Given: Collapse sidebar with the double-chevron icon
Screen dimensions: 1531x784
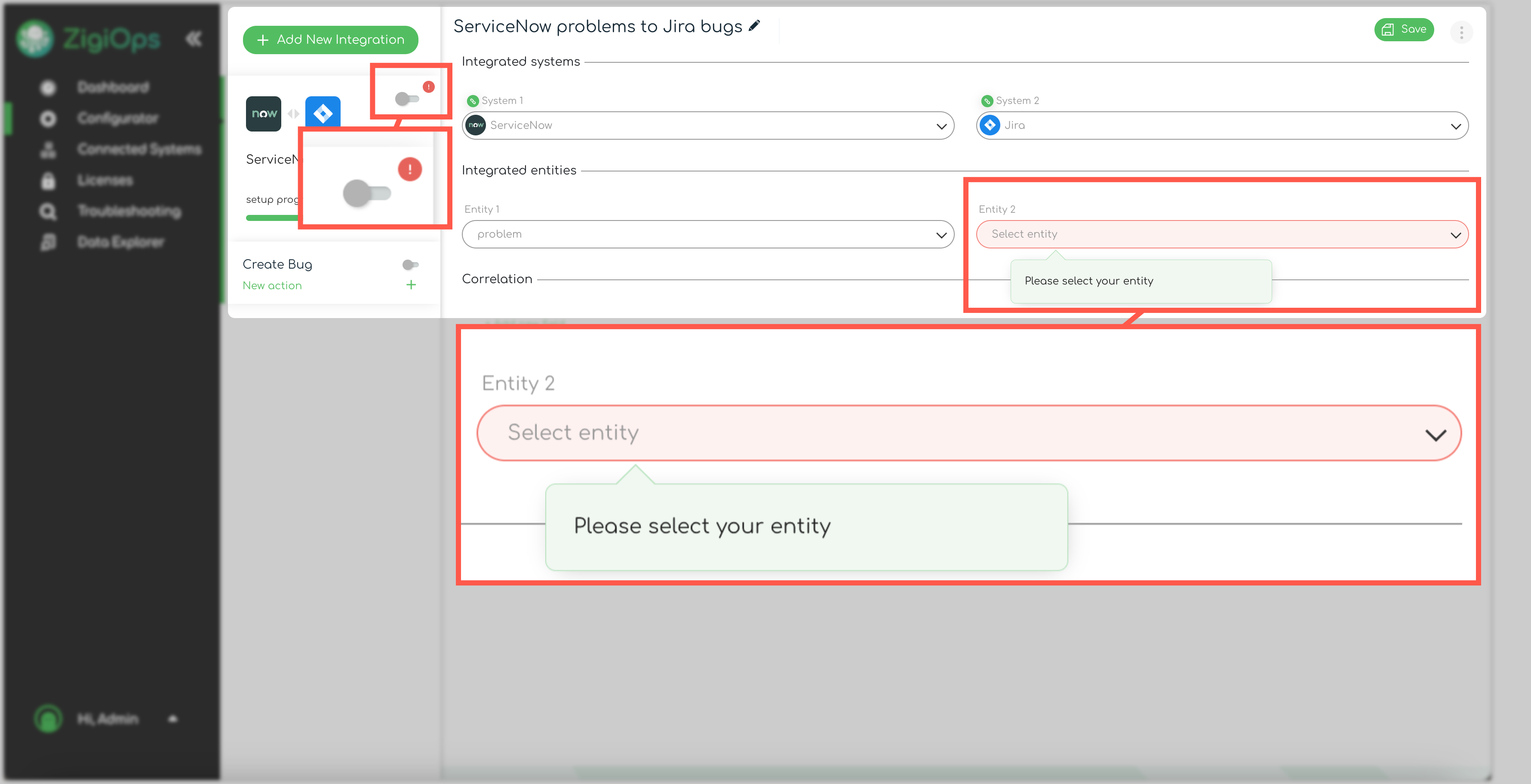Looking at the screenshot, I should pos(194,39).
